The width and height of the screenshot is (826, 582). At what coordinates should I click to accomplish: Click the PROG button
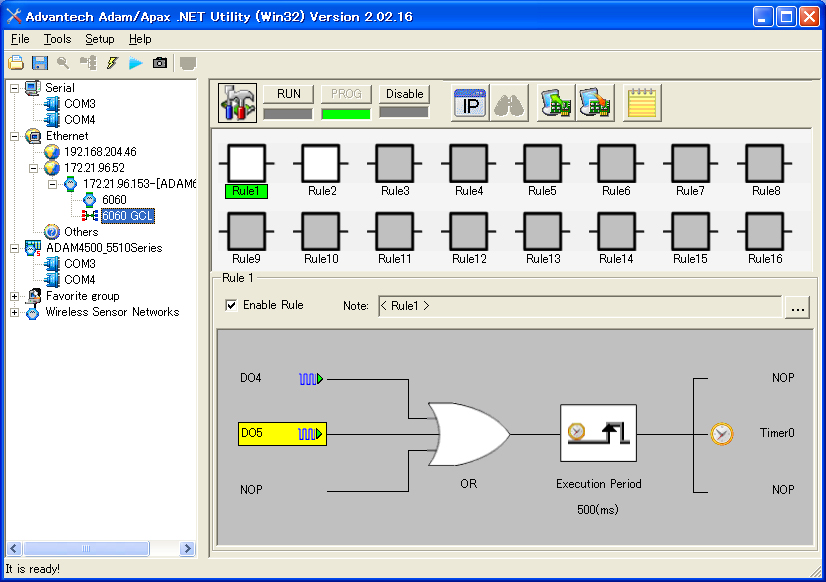(x=346, y=94)
